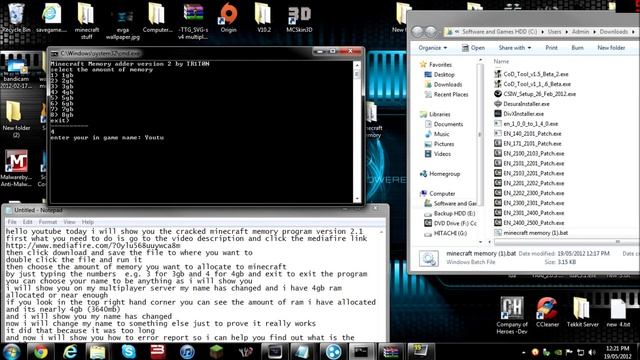Open the Tekkit Server desktop folder
Viewport: 640px width, 360px height.
(582, 312)
